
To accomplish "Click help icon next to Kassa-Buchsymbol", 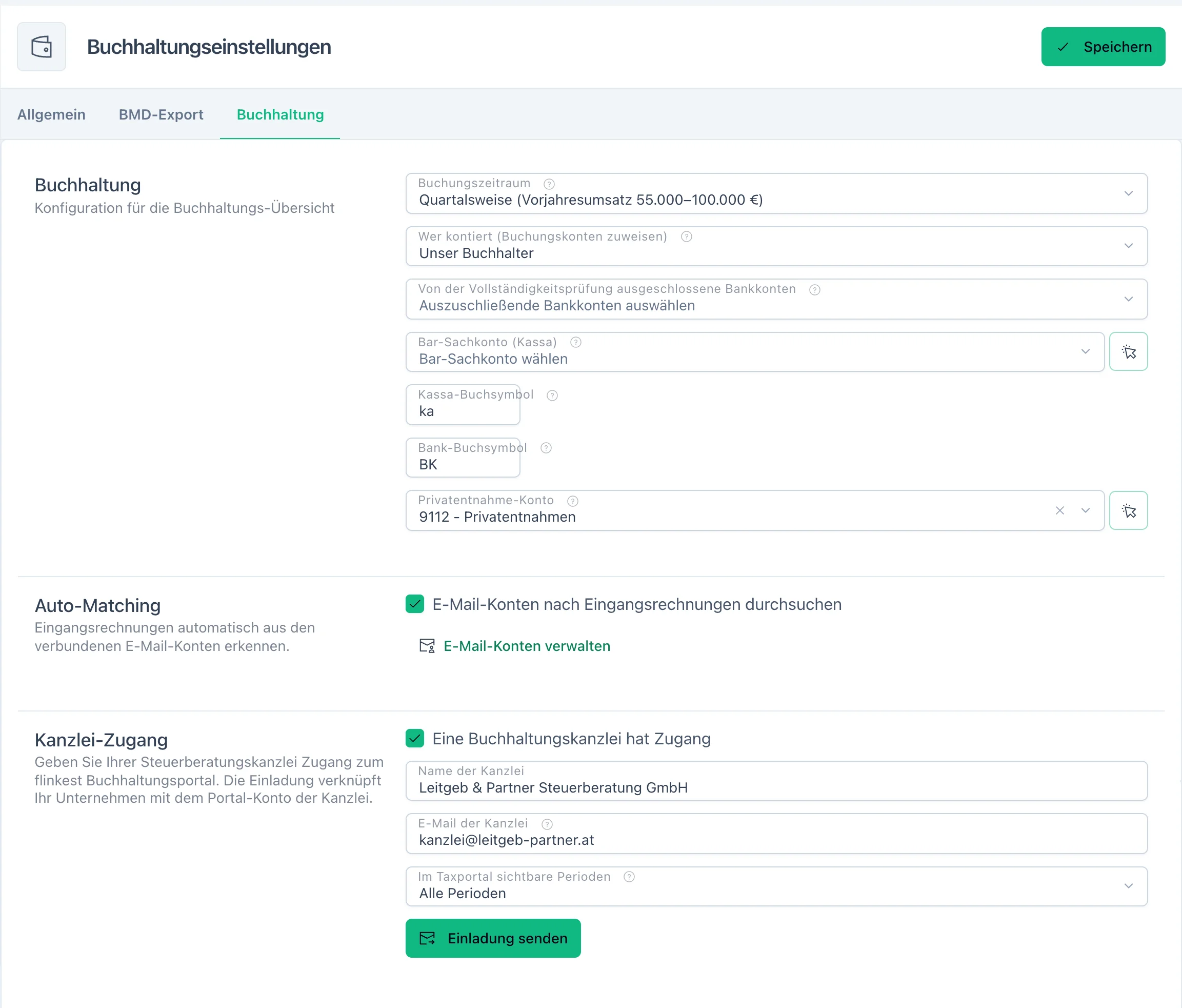I will click(x=552, y=395).
